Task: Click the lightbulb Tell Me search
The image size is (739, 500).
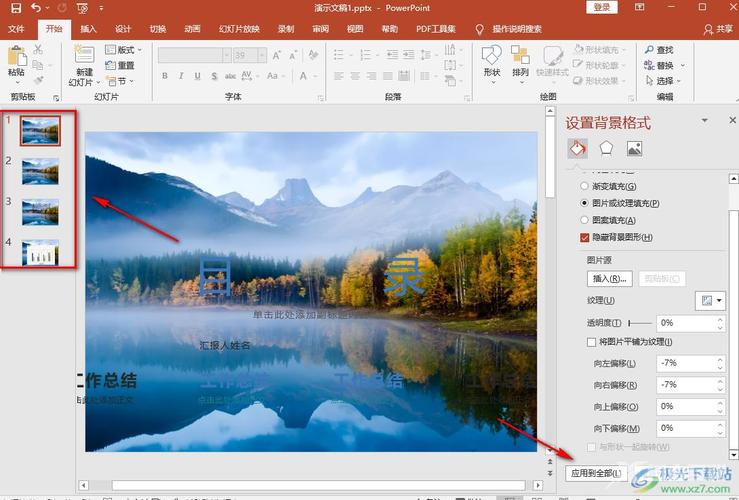Action: [479, 29]
